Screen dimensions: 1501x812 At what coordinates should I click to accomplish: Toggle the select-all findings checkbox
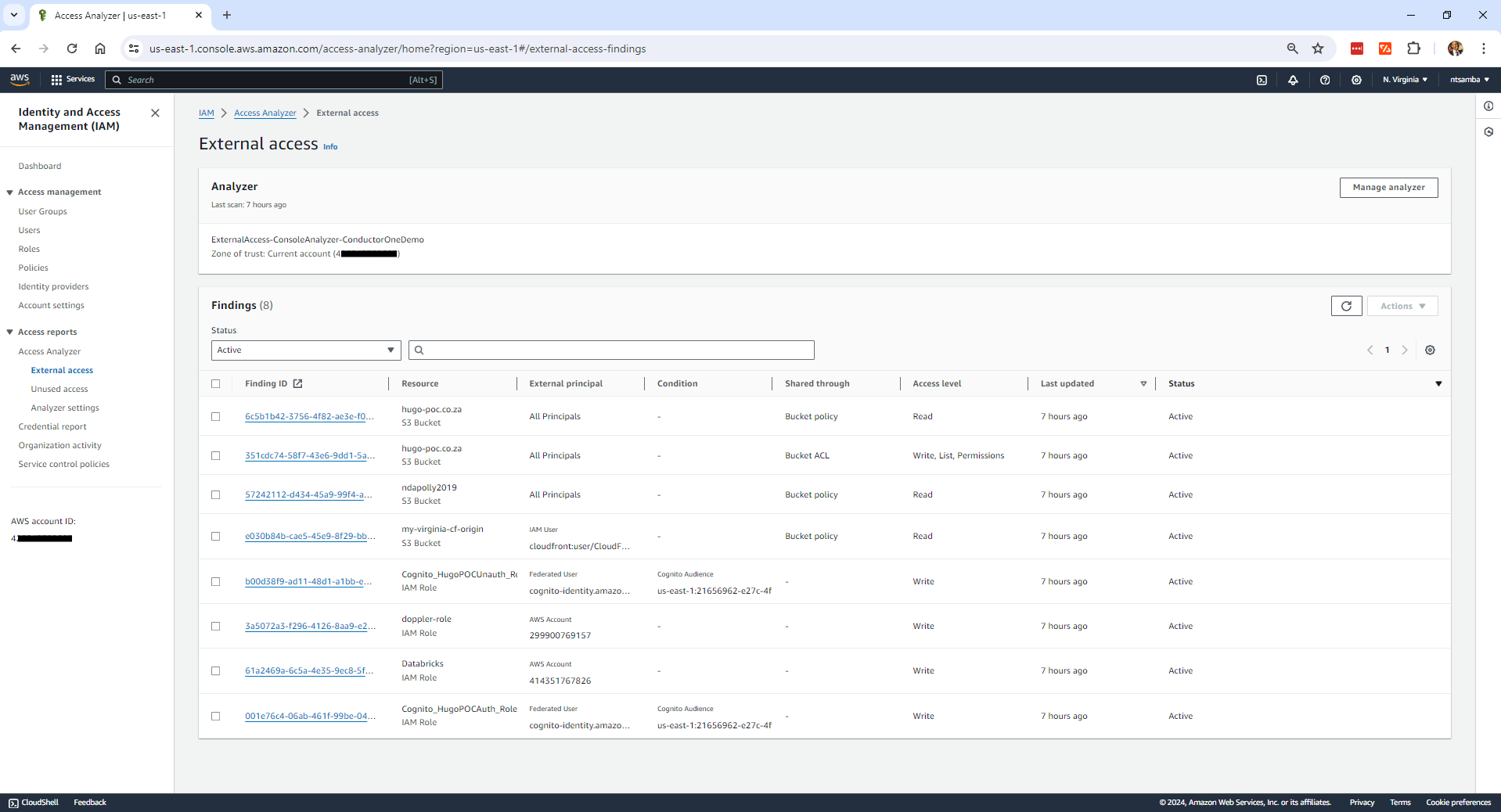coord(216,384)
